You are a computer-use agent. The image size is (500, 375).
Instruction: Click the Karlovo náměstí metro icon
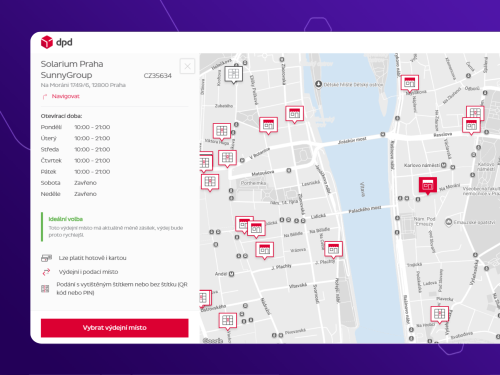[x=444, y=165]
